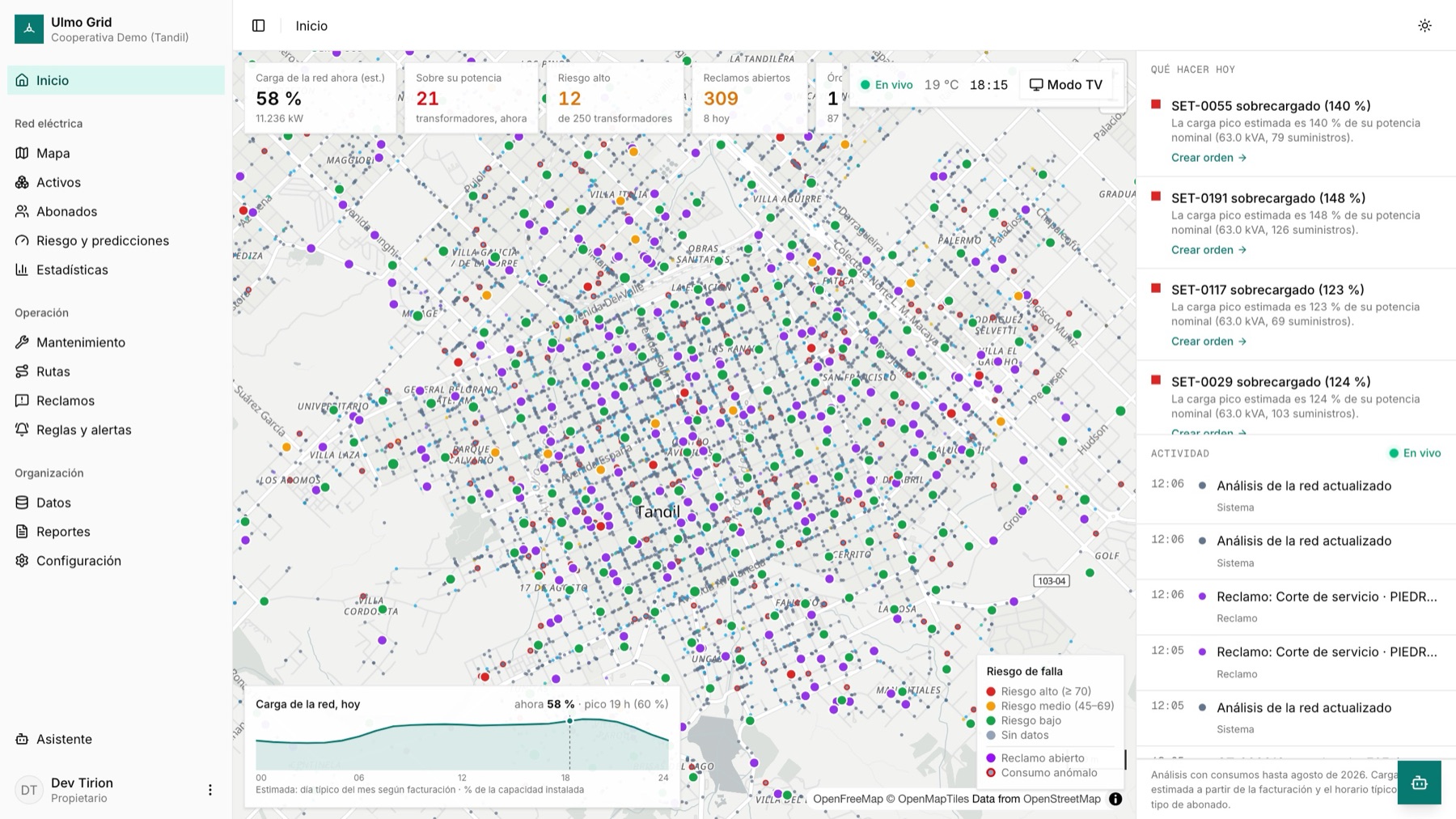This screenshot has height=819, width=1456.
Task: Create order for SET-0055 overload
Action: click(1208, 158)
